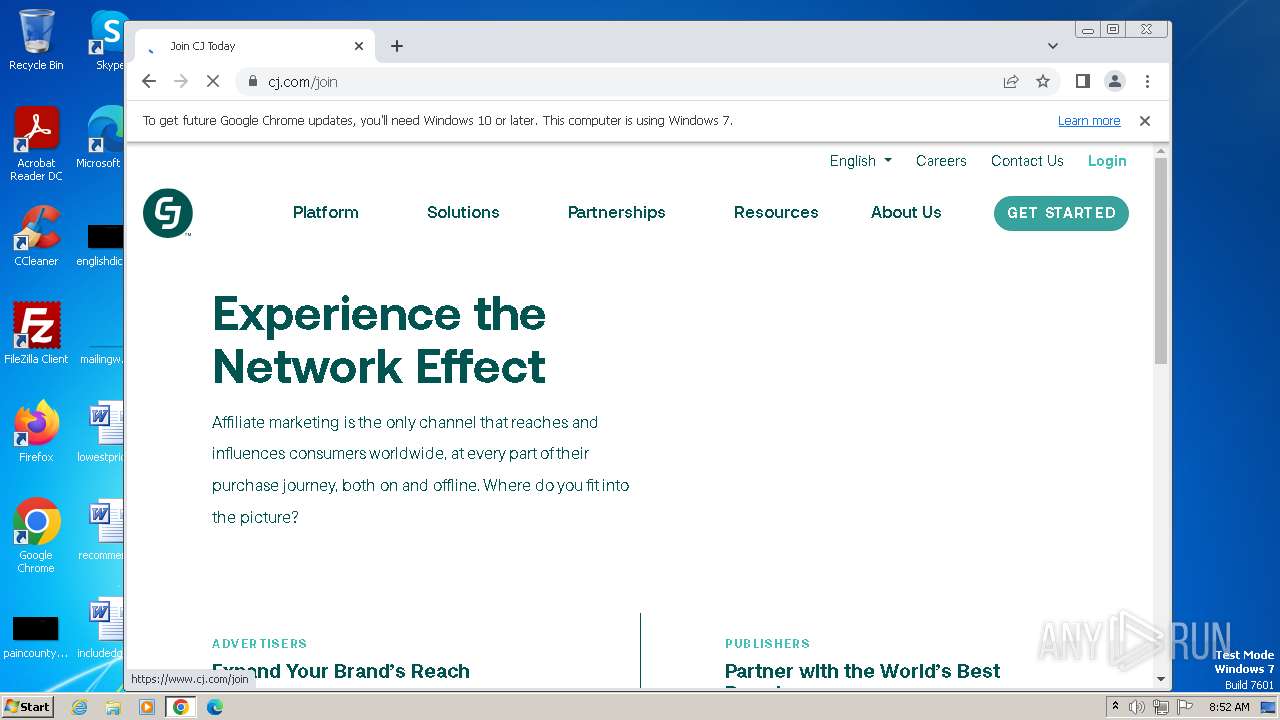The image size is (1280, 720).
Task: Open the Windows Start menu
Action: (x=28, y=707)
